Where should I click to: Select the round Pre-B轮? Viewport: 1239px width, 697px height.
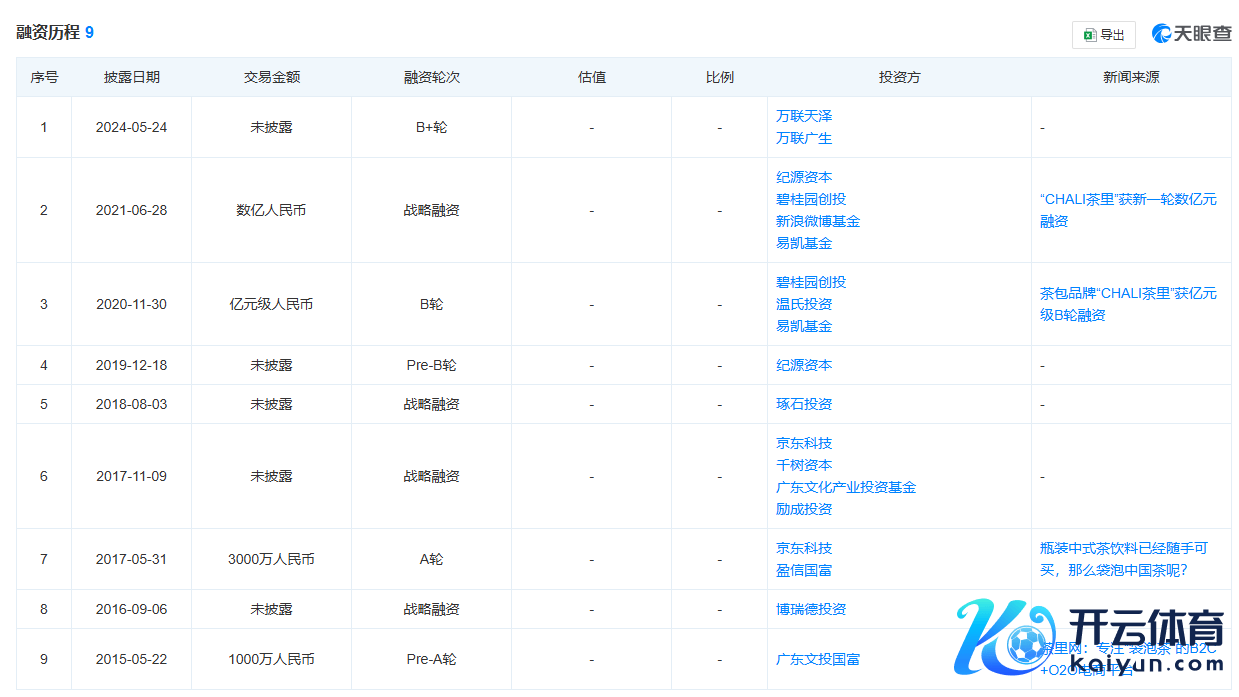tap(431, 365)
